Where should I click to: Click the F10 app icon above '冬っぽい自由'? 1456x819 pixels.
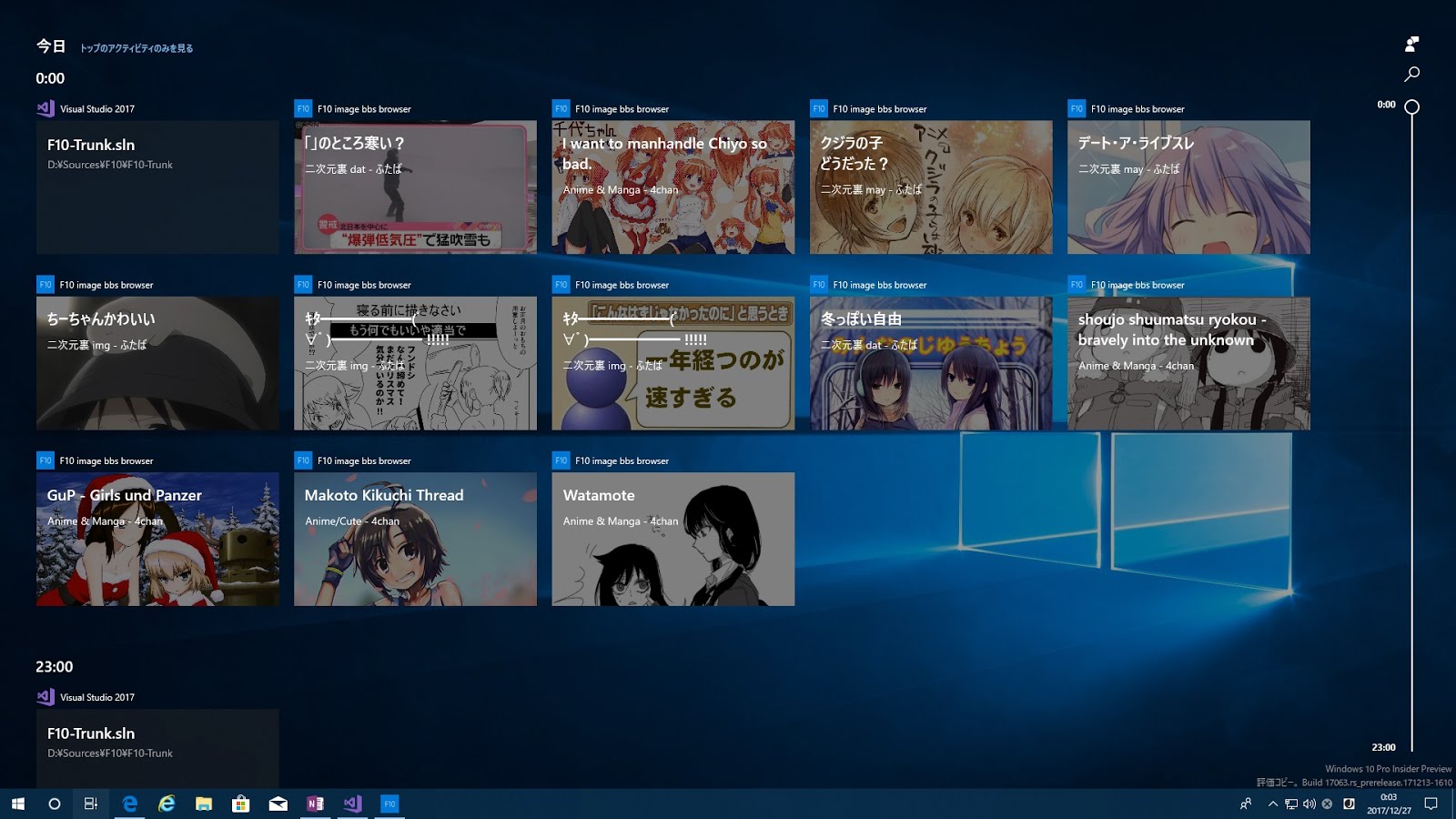coord(819,285)
